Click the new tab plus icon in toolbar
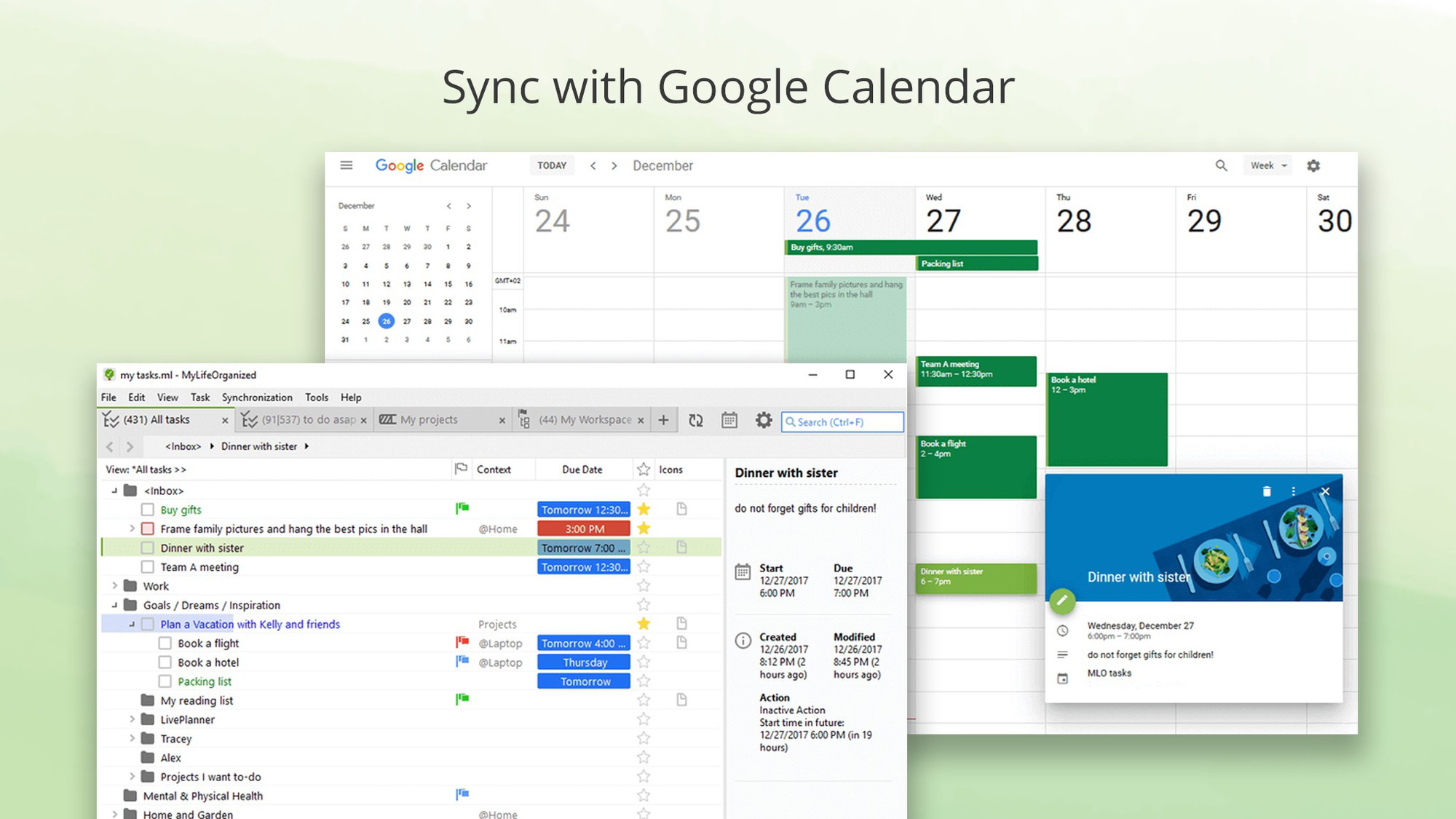The image size is (1456, 819). coord(663,419)
